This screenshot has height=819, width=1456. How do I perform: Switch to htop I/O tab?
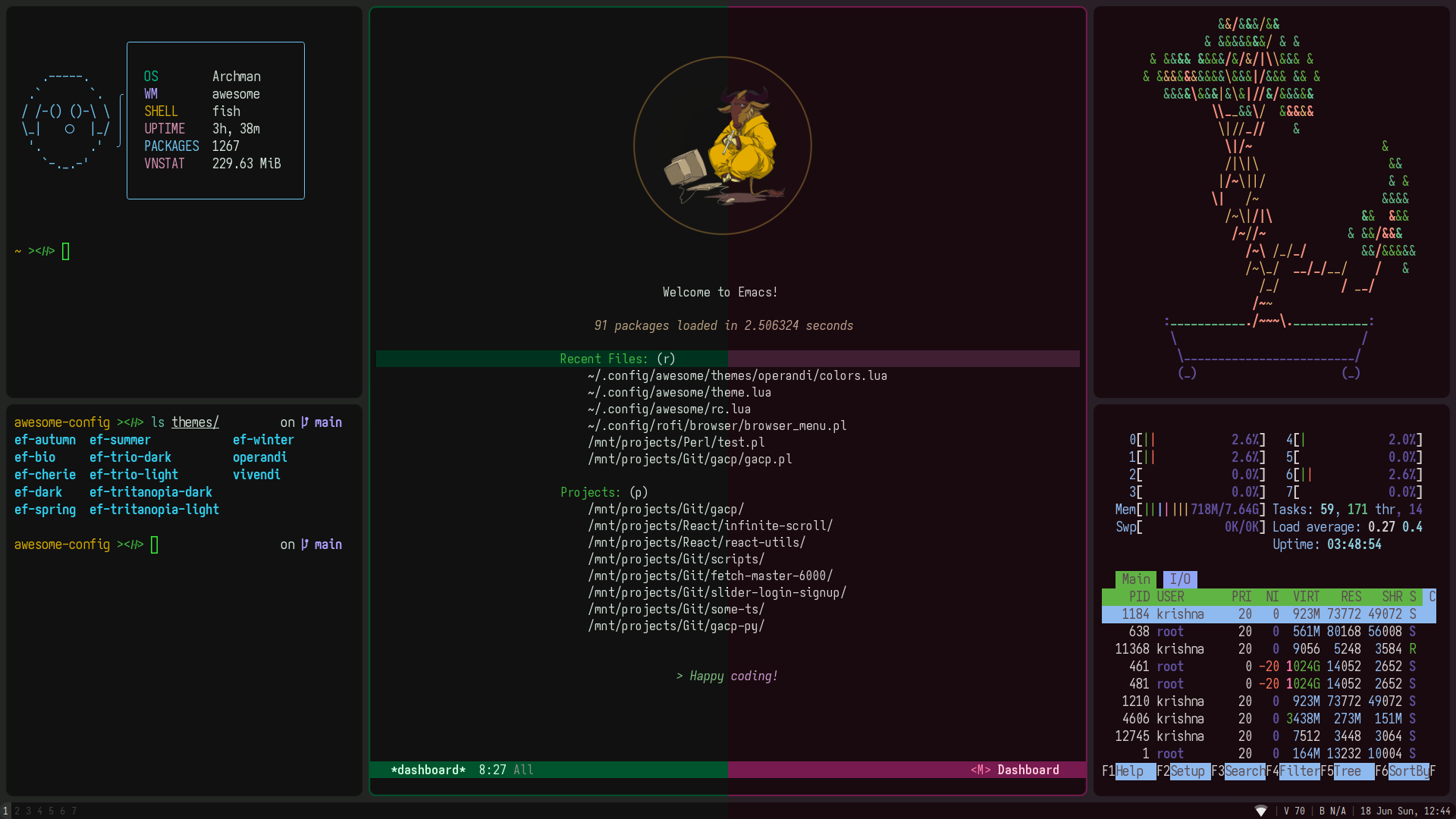pos(1180,579)
